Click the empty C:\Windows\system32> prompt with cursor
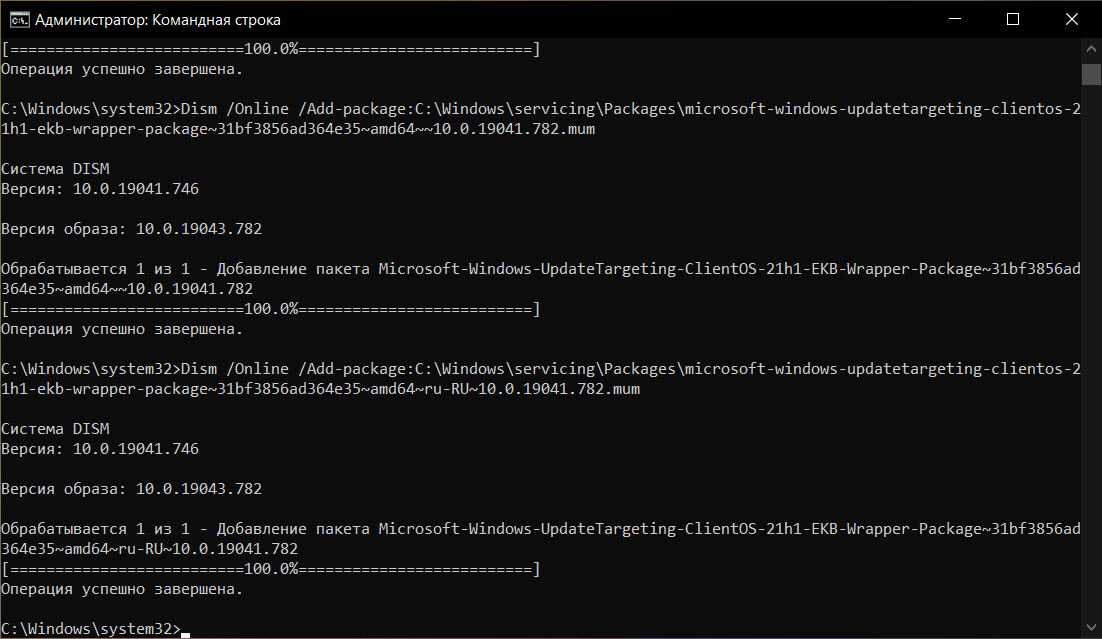This screenshot has height=639, width=1102. point(92,629)
